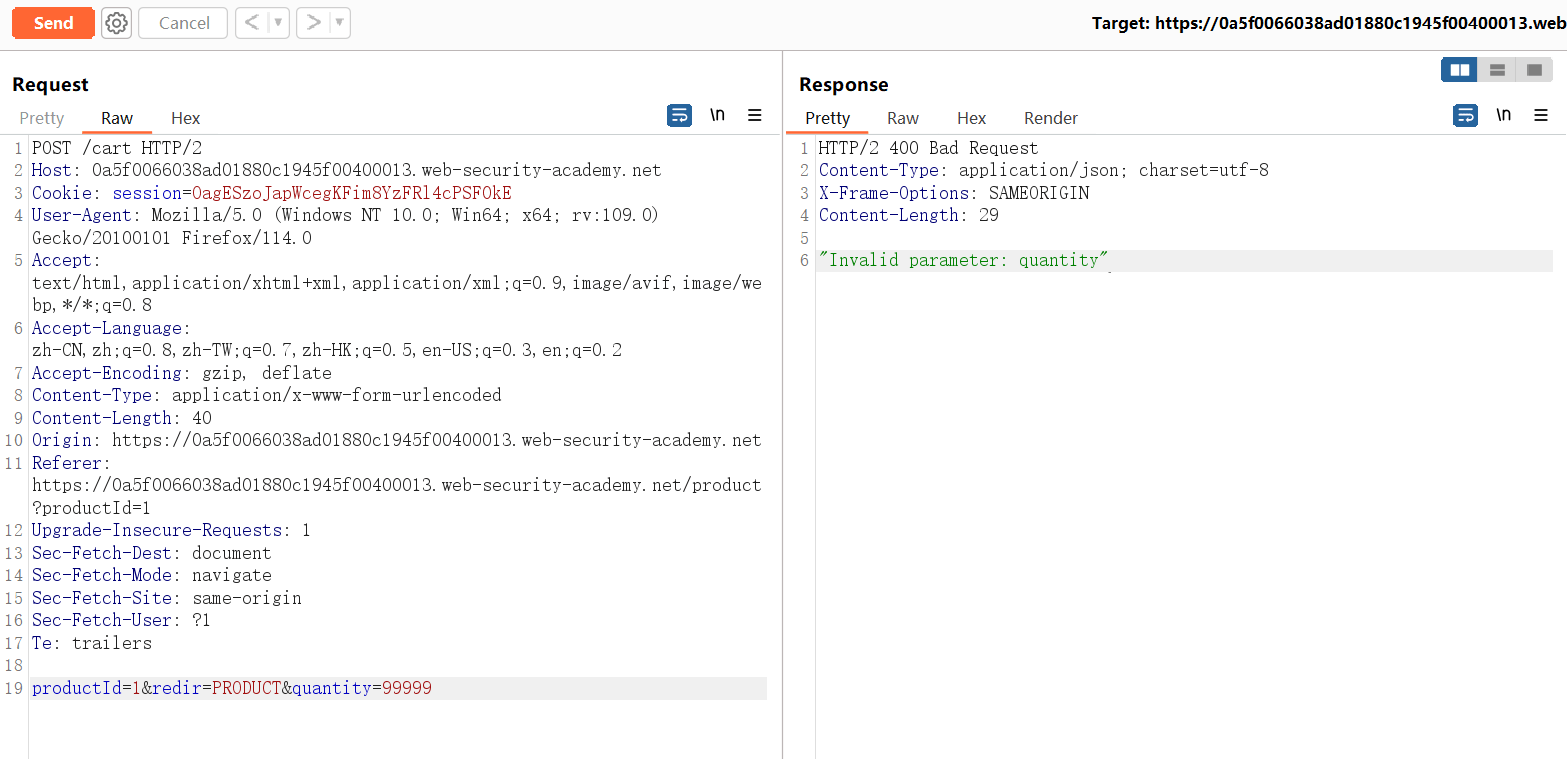Image resolution: width=1567 pixels, height=759 pixels.
Task: Switch to top-bottom stacked layout view
Action: click(x=1497, y=70)
